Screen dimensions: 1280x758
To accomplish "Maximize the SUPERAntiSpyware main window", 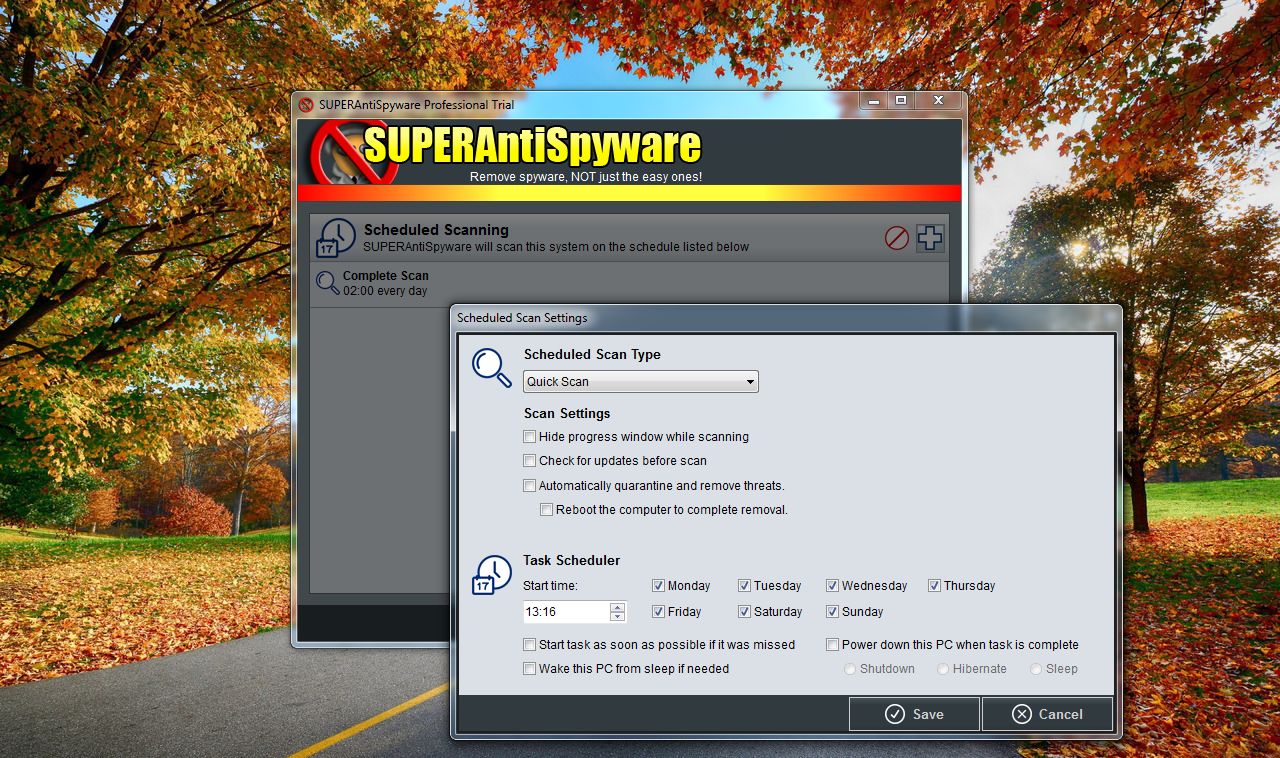I will [900, 101].
